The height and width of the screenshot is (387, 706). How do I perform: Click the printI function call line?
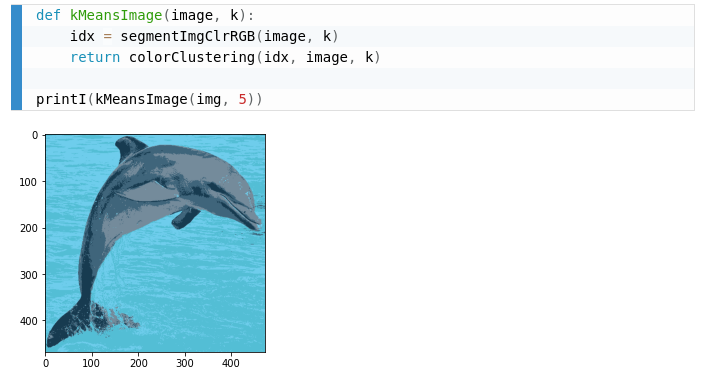149,99
